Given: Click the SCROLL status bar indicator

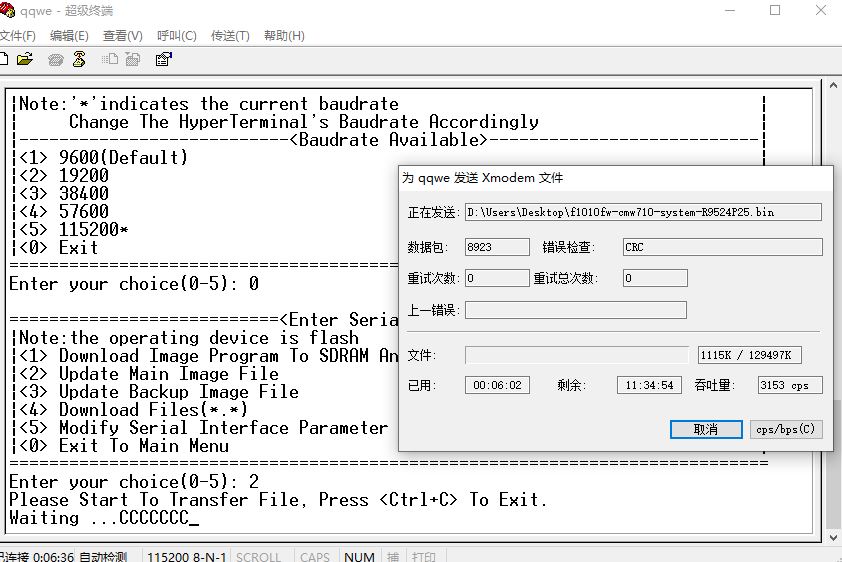Looking at the screenshot, I should pos(258,557).
